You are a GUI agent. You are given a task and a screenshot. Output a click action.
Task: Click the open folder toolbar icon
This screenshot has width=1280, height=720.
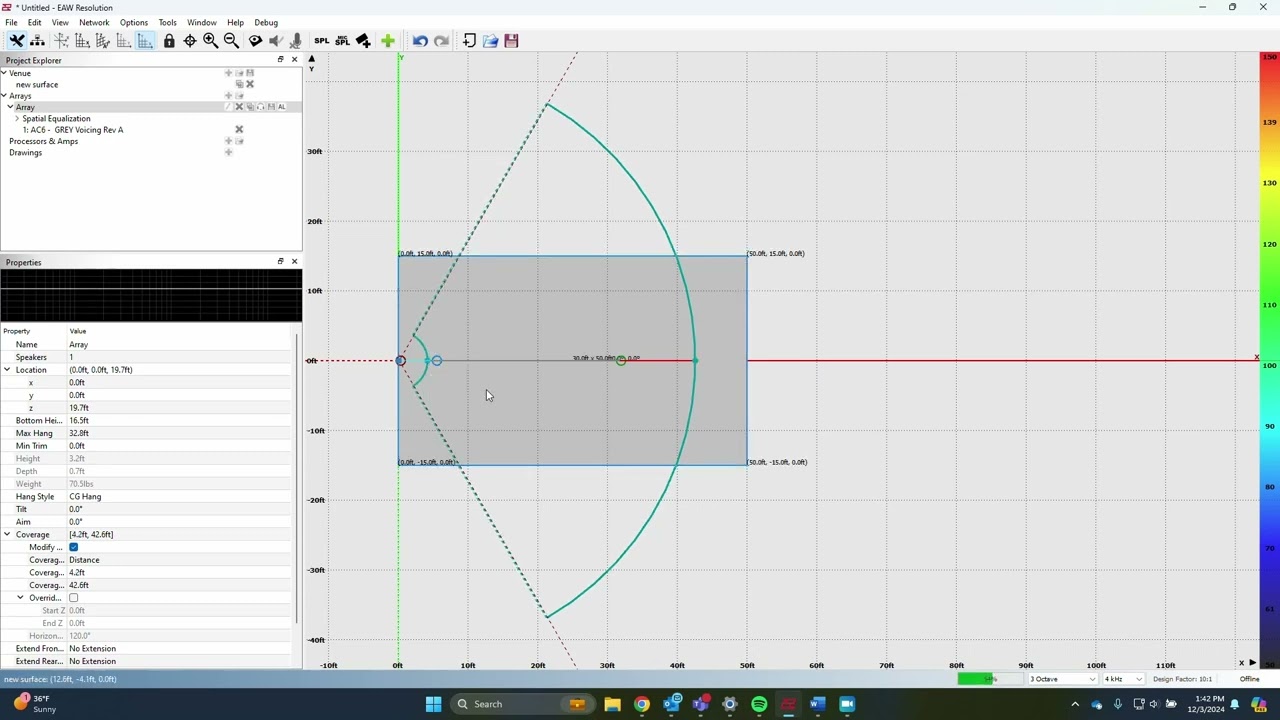click(x=490, y=41)
